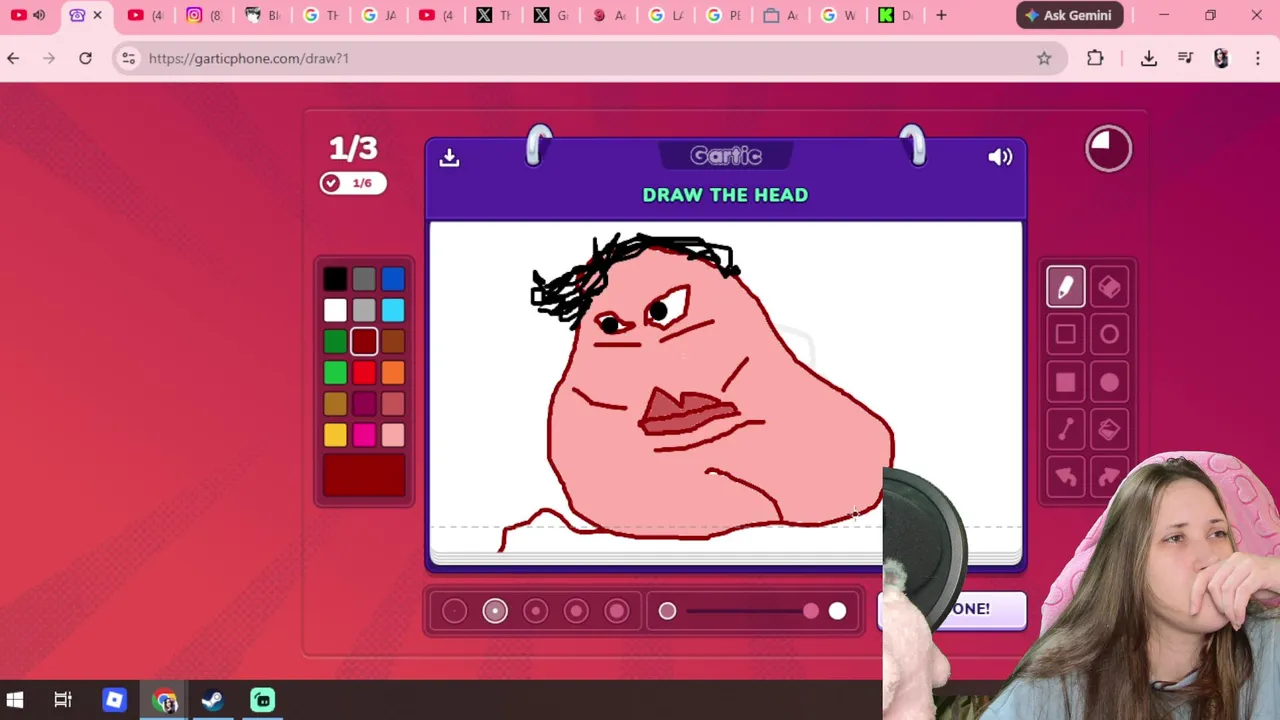Select the third brush size
Screen dimensions: 1280x720
pos(535,611)
